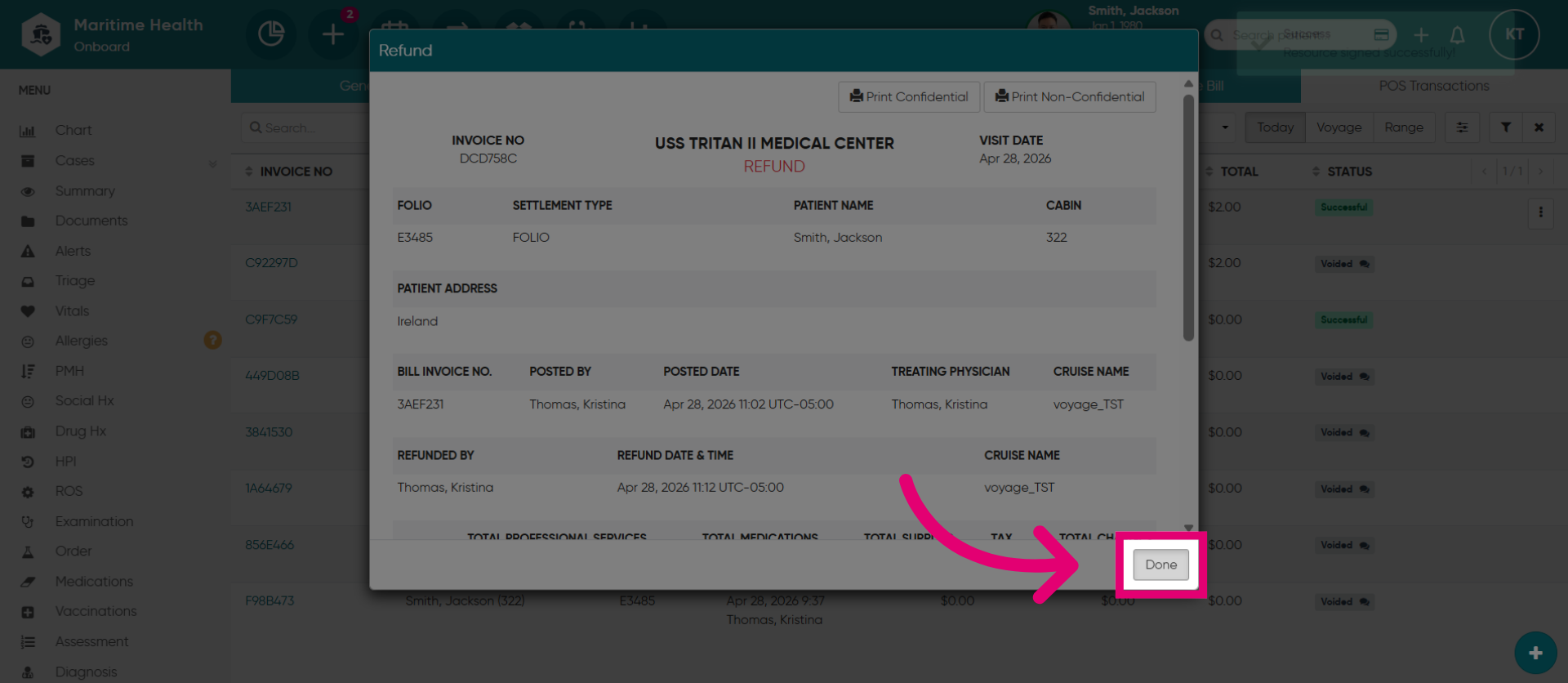The width and height of the screenshot is (1568, 683).
Task: Click the Vaccinations icon
Action: click(28, 612)
